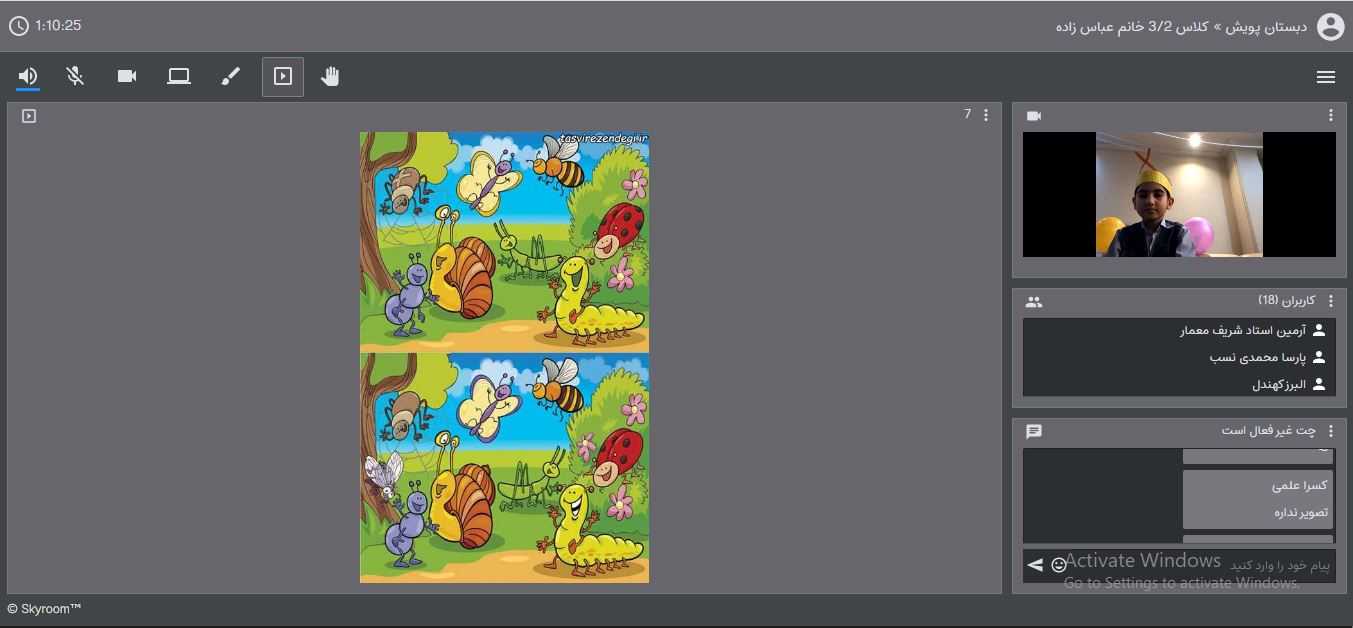Click the chat text تصویر نداره
The width and height of the screenshot is (1353, 628).
coord(1301,512)
